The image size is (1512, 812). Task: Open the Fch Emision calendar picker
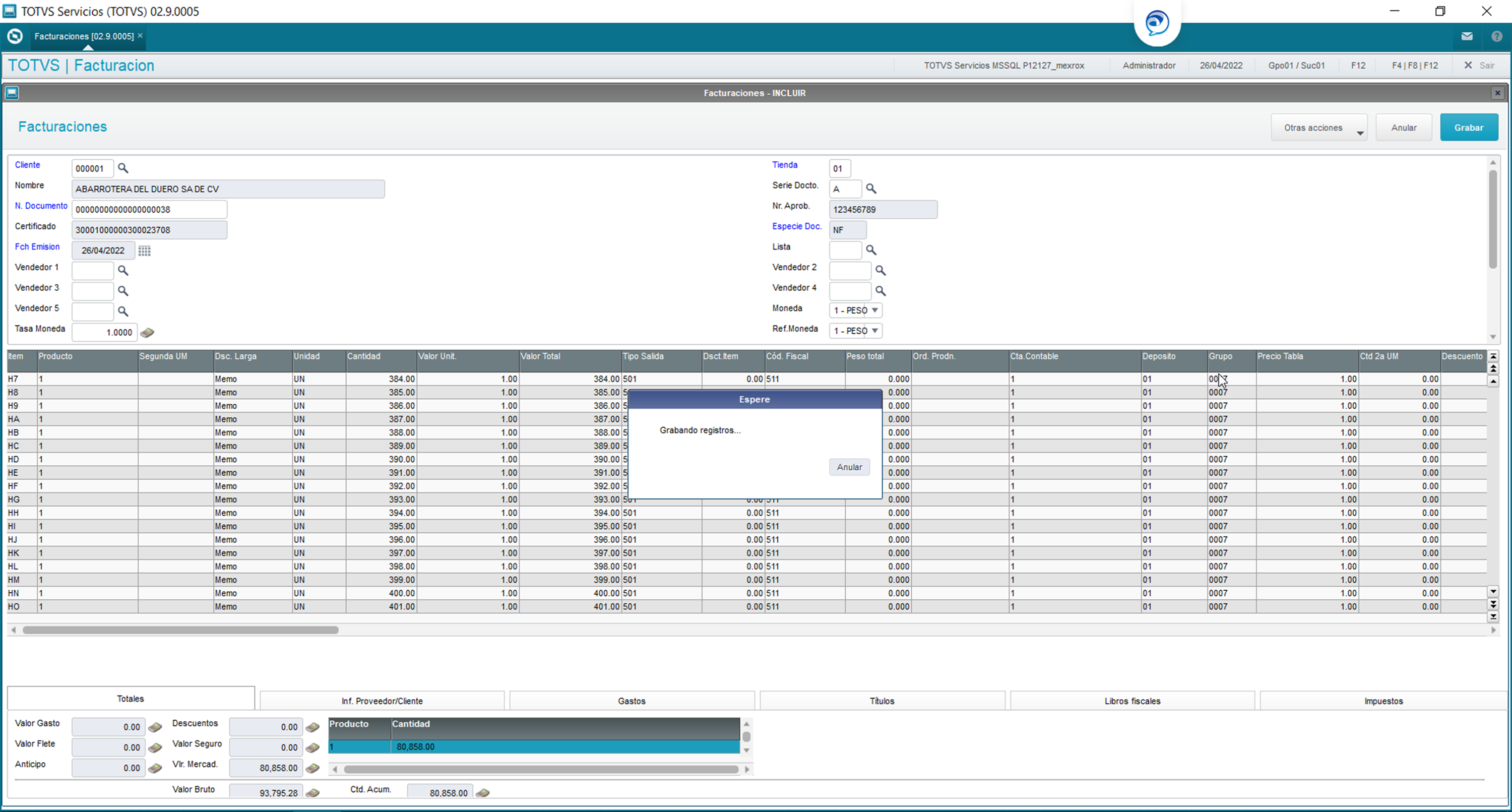pyautogui.click(x=144, y=251)
